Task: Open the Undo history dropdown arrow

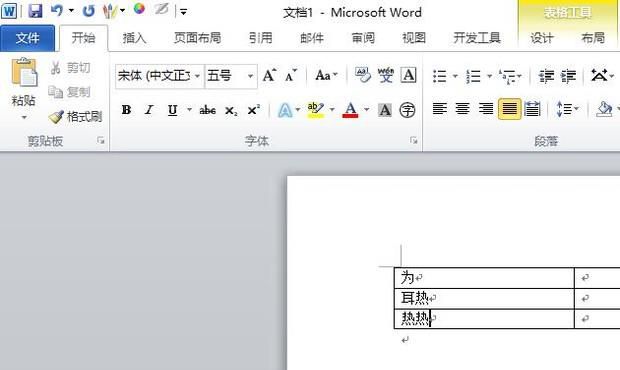Action: tap(71, 11)
